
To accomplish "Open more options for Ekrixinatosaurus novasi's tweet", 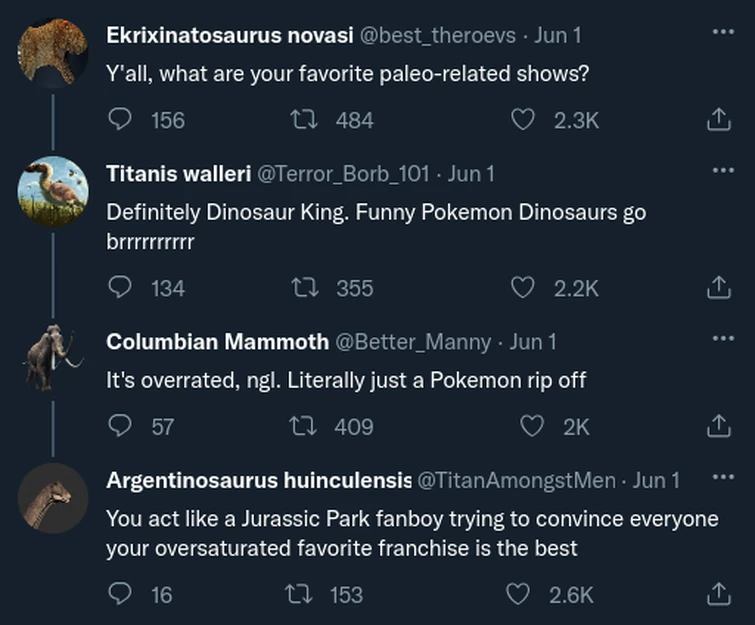I will [x=722, y=32].
